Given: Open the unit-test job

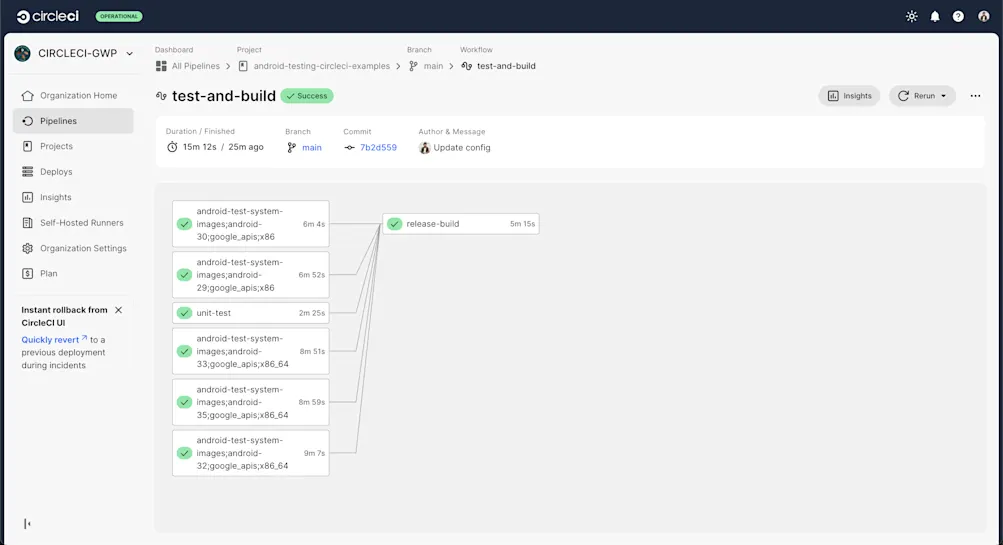Looking at the screenshot, I should pos(251,313).
